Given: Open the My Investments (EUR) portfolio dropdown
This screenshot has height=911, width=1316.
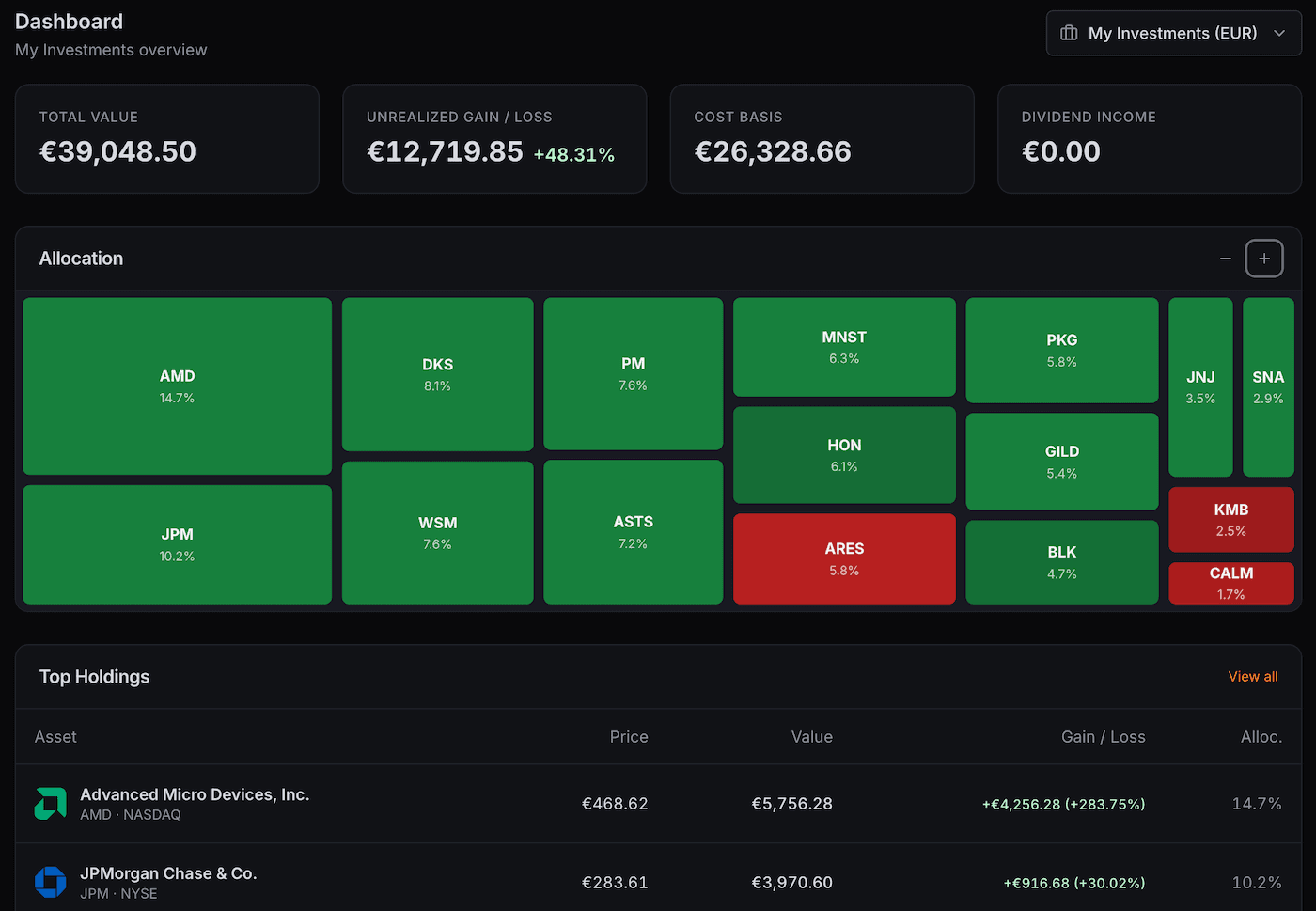Looking at the screenshot, I should point(1173,33).
